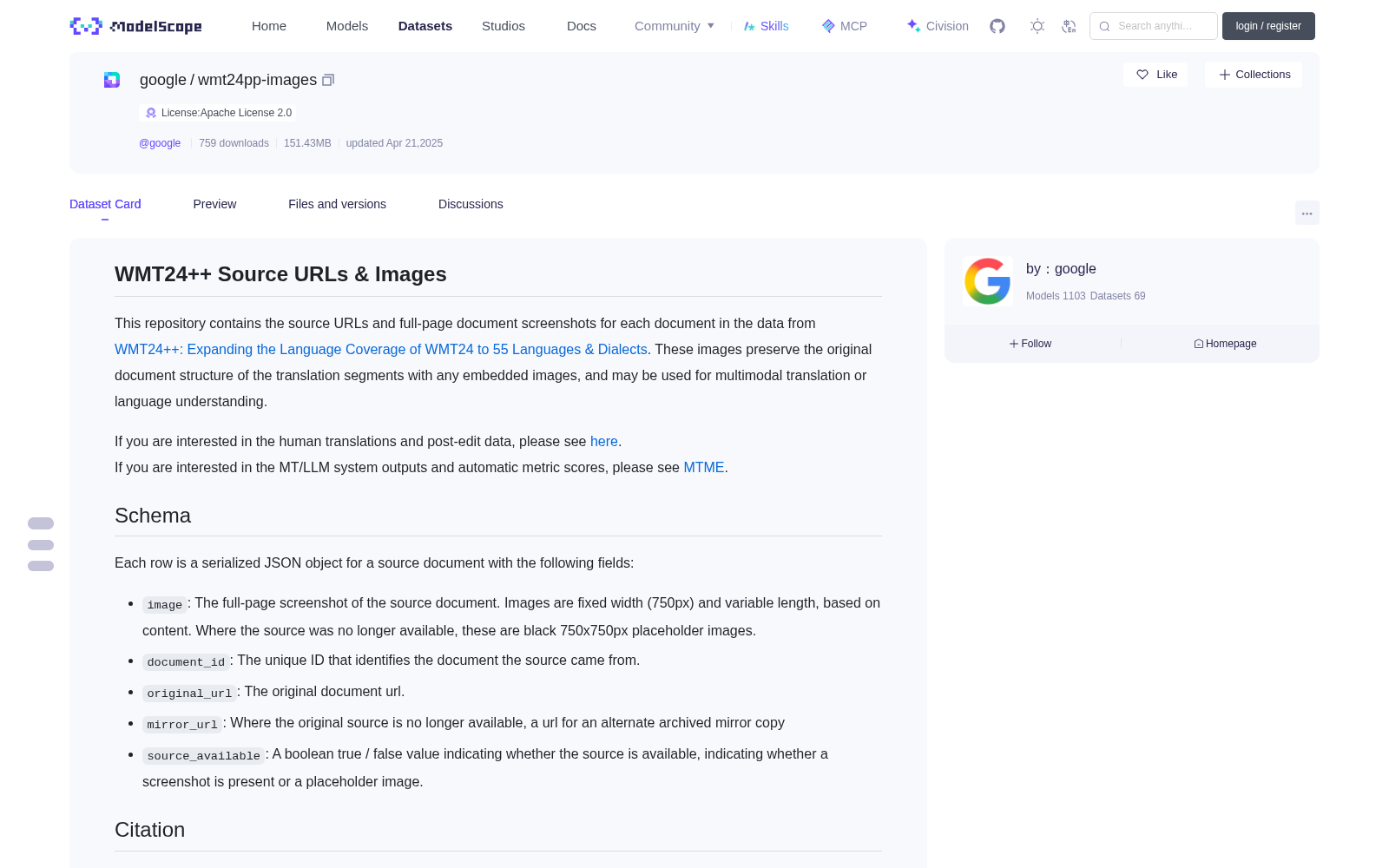Open the MTME link
The height and width of the screenshot is (868, 1389).
[704, 467]
